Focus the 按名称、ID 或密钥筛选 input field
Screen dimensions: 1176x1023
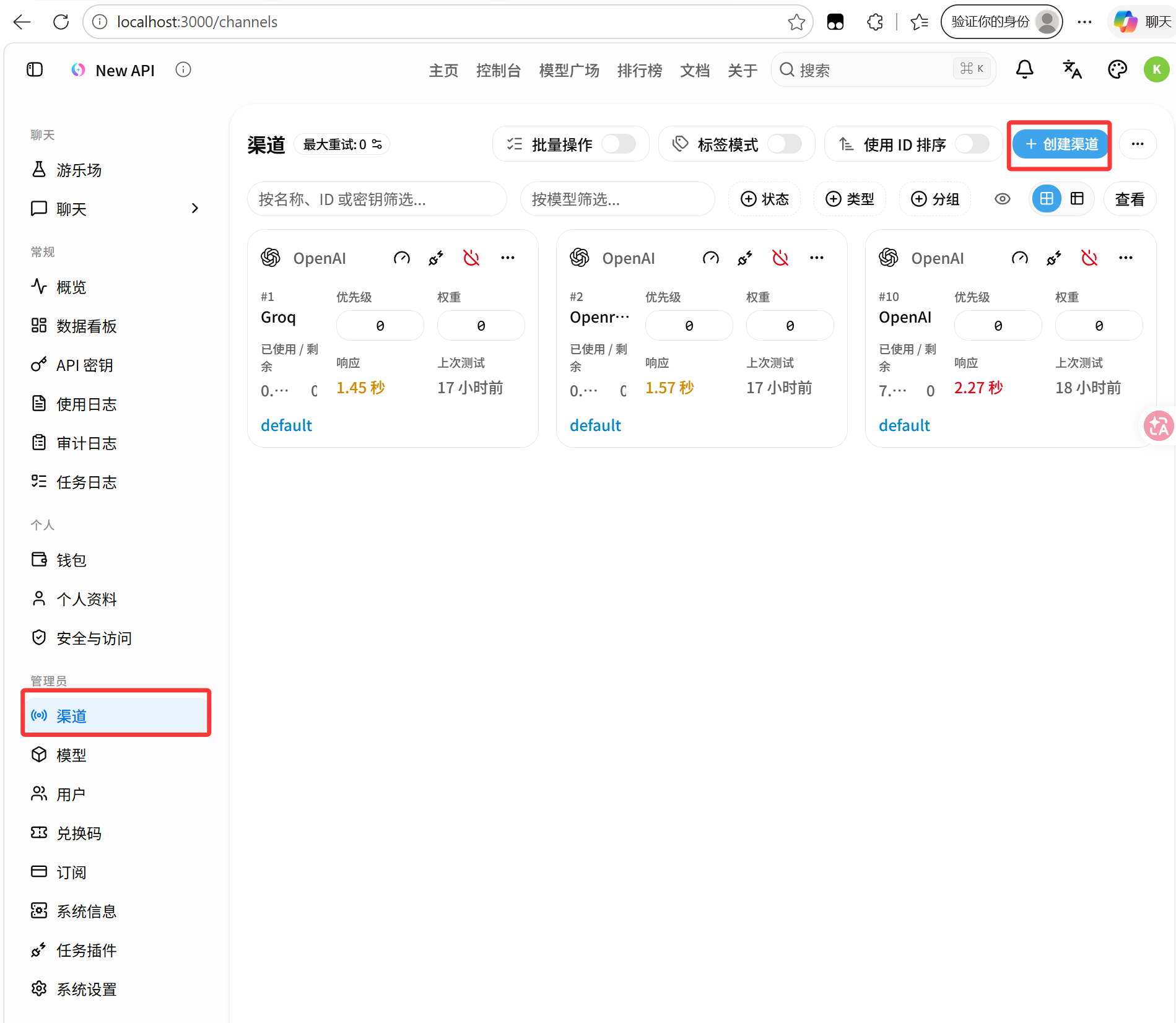pos(377,199)
